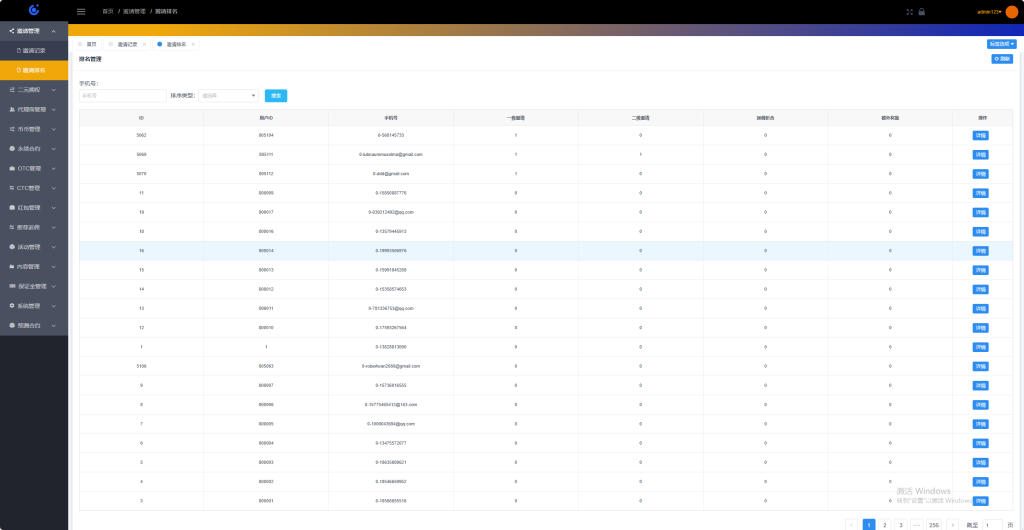Select 邀请记录 in the sidebar submenu
This screenshot has height=530, width=1024.
click(x=34, y=50)
